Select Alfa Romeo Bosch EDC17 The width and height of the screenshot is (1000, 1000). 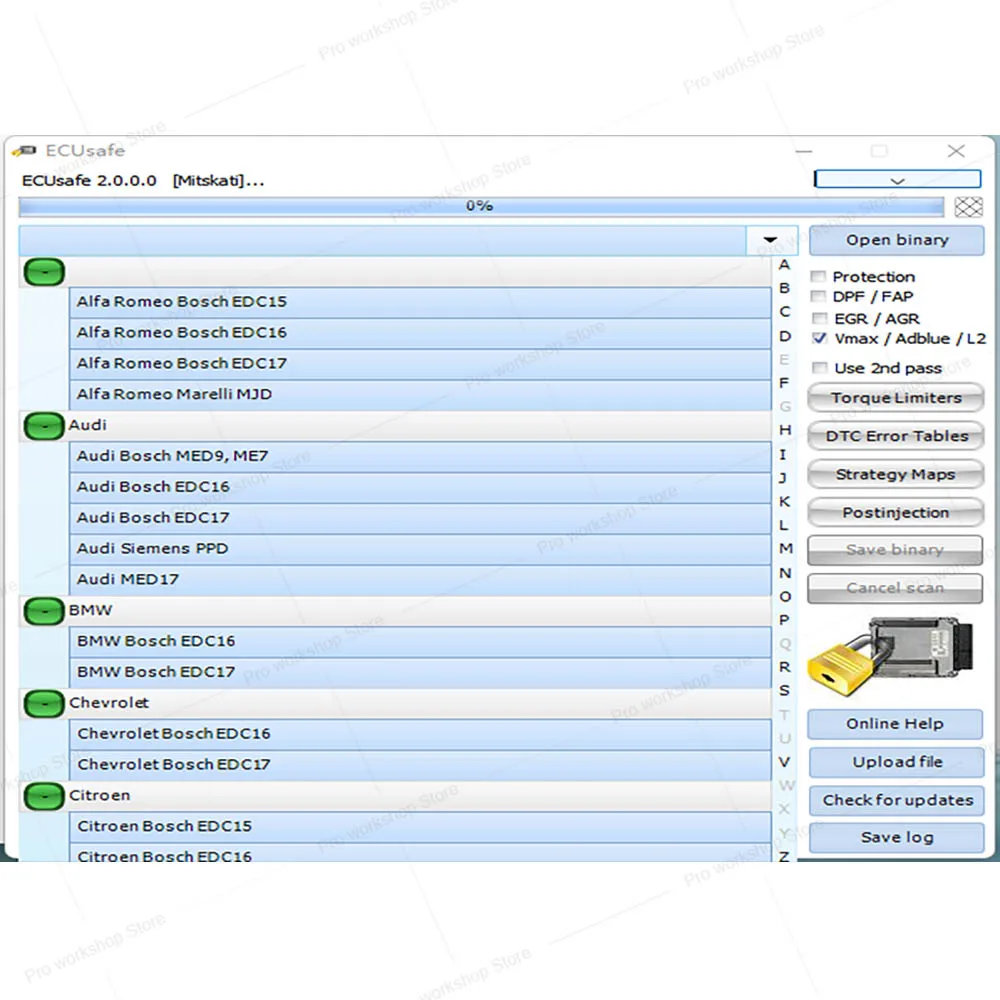pos(420,364)
